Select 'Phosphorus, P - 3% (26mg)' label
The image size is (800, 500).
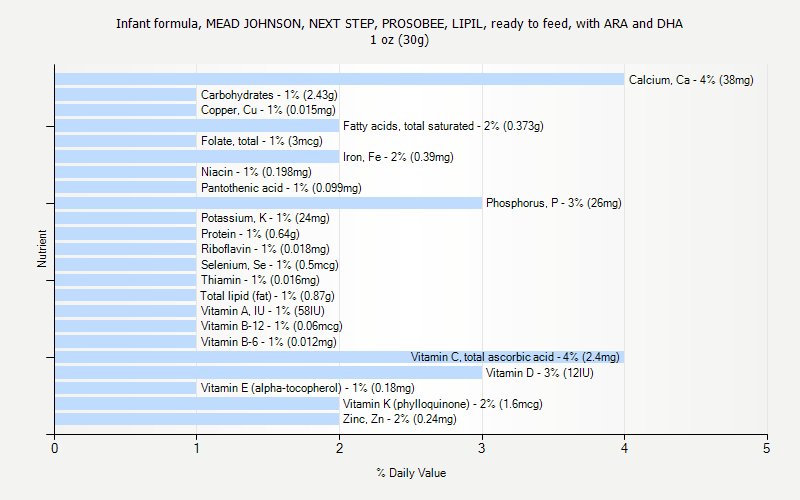[554, 203]
